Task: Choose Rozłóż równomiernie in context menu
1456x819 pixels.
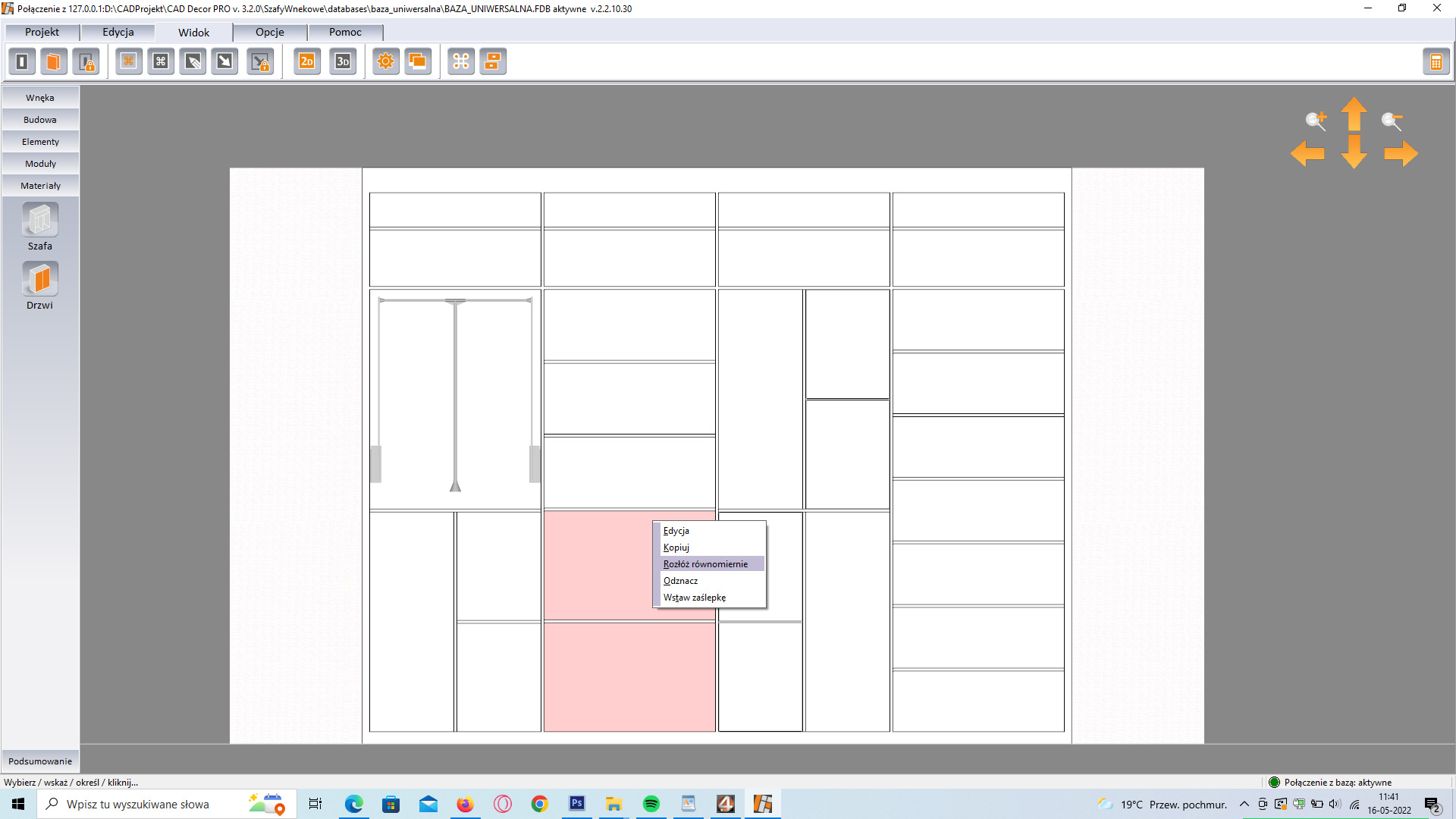Action: (705, 564)
